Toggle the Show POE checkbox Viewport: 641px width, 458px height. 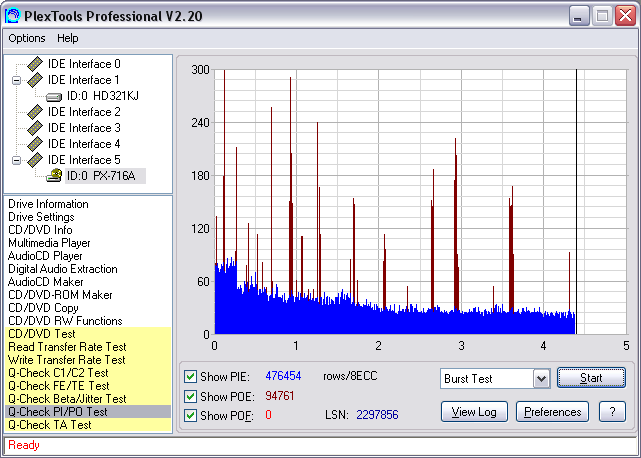tap(190, 396)
